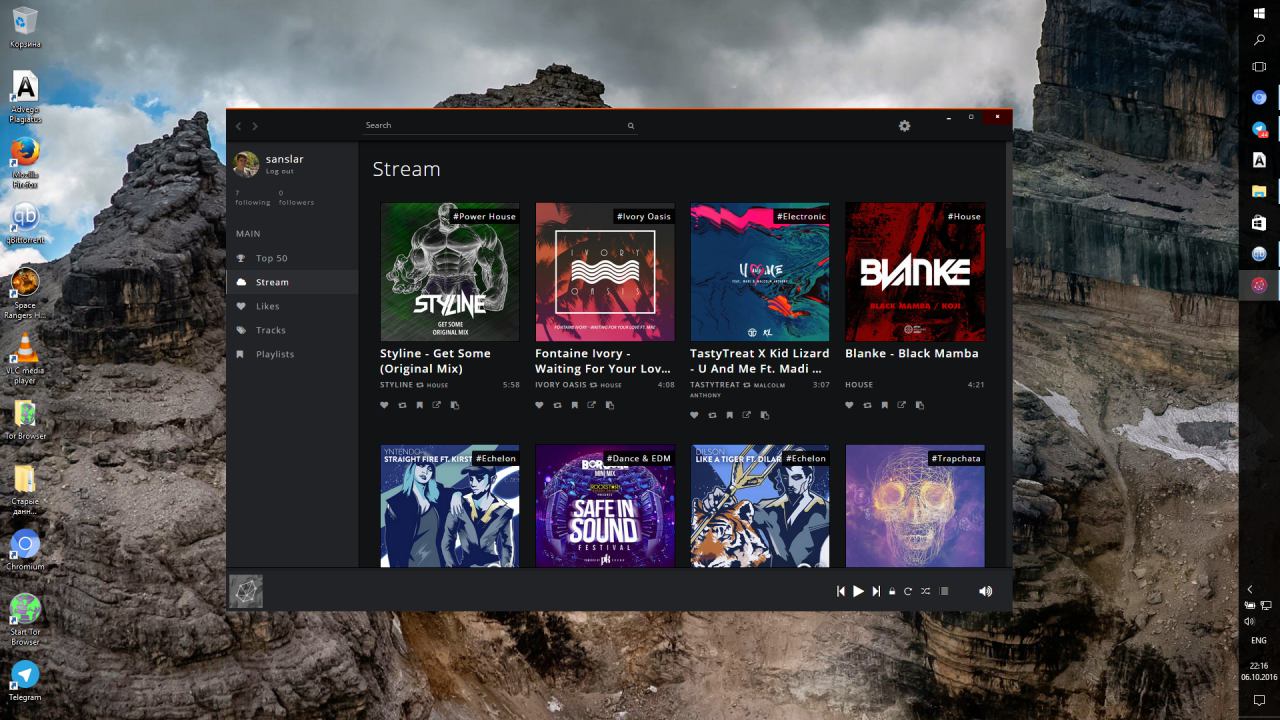Bookmark the Styline - Get Some track
1280x720 pixels.
click(x=419, y=405)
